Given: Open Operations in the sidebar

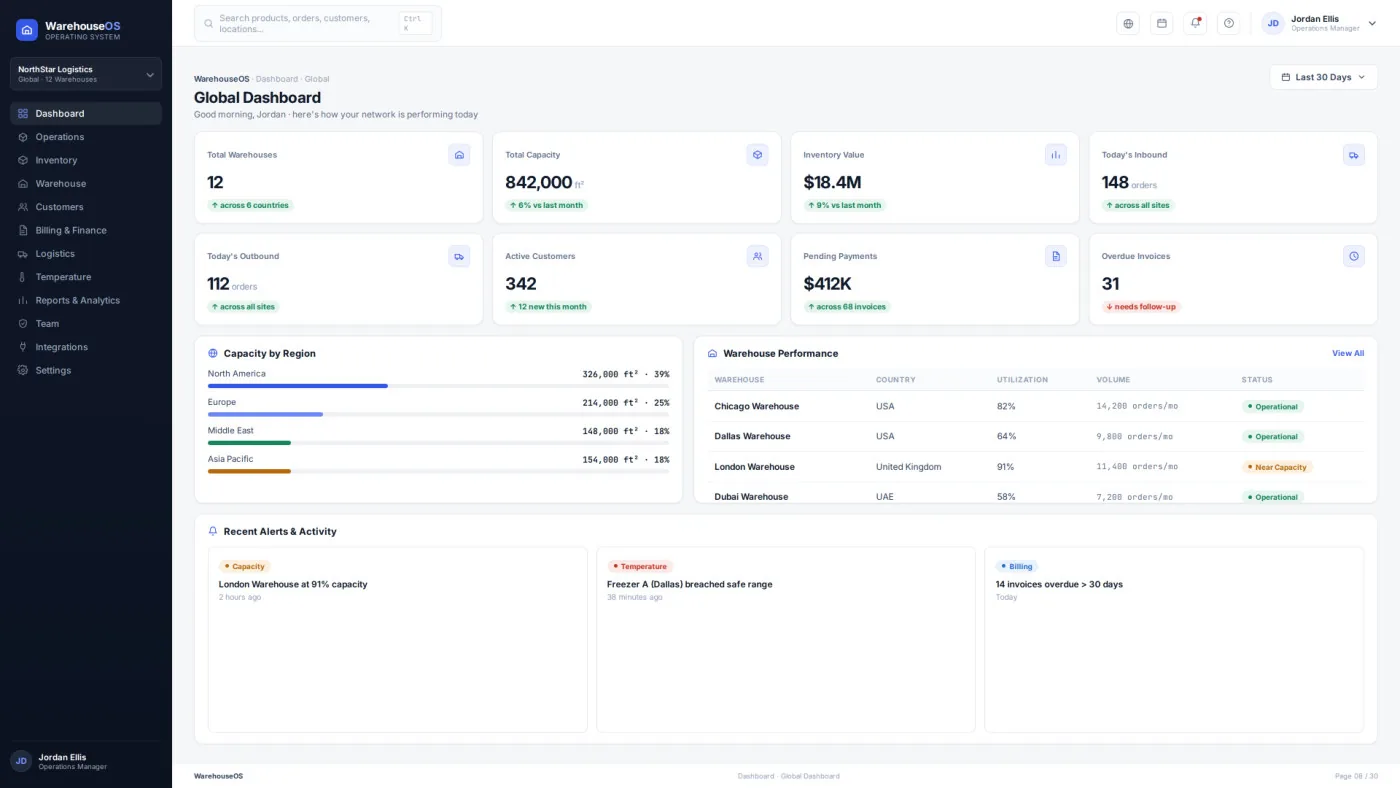Looking at the screenshot, I should (x=86, y=137).
